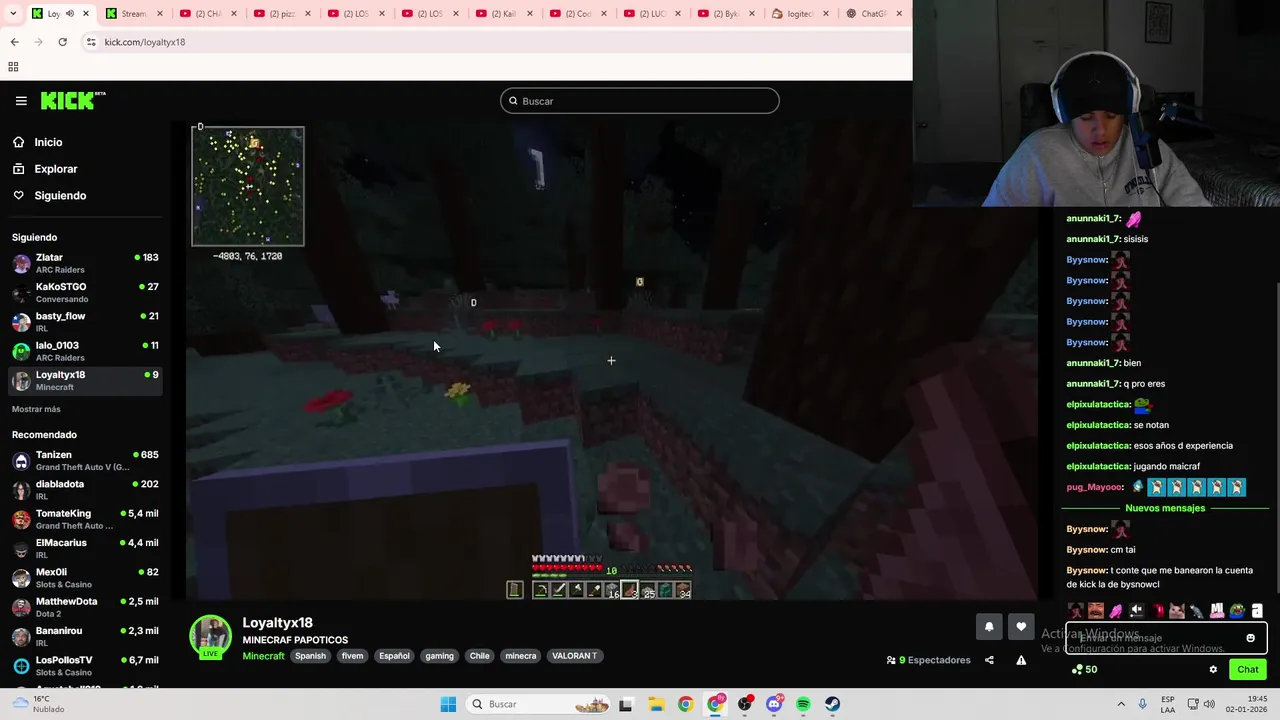This screenshot has height=720, width=1280.
Task: Click the 50 channel points indicator
Action: (x=1084, y=670)
